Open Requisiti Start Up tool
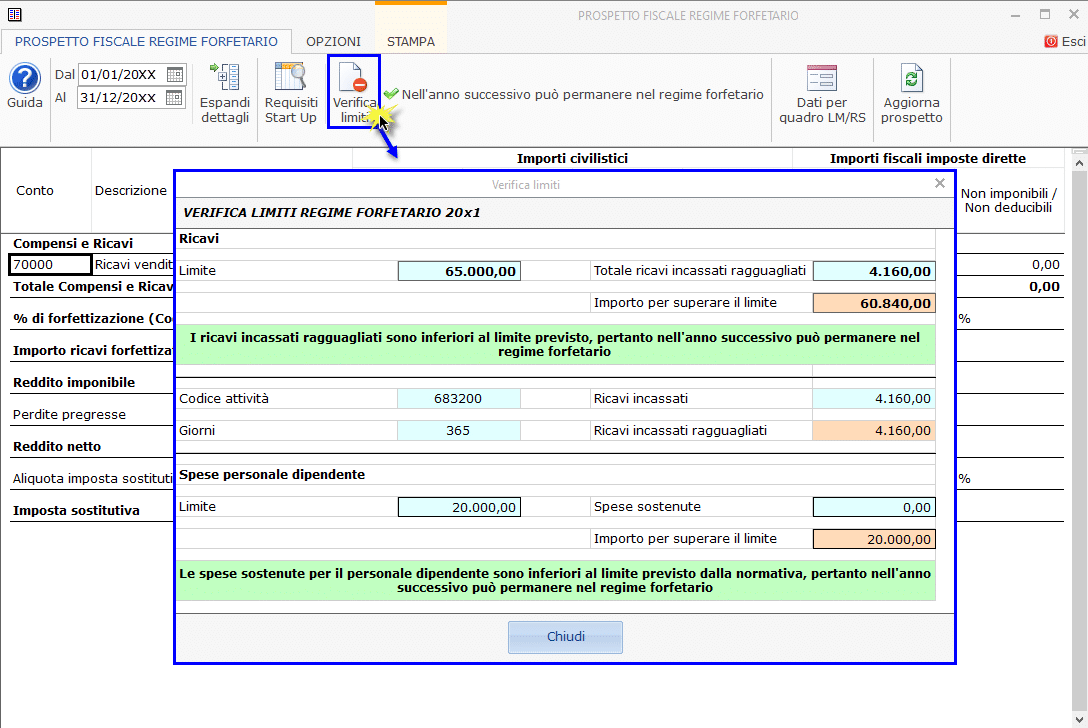Viewport: 1088px width, 728px height. (x=291, y=94)
